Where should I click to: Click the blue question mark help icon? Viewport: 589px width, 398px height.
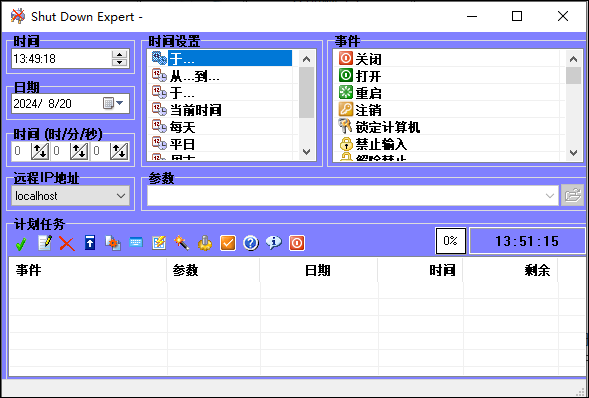tap(251, 243)
